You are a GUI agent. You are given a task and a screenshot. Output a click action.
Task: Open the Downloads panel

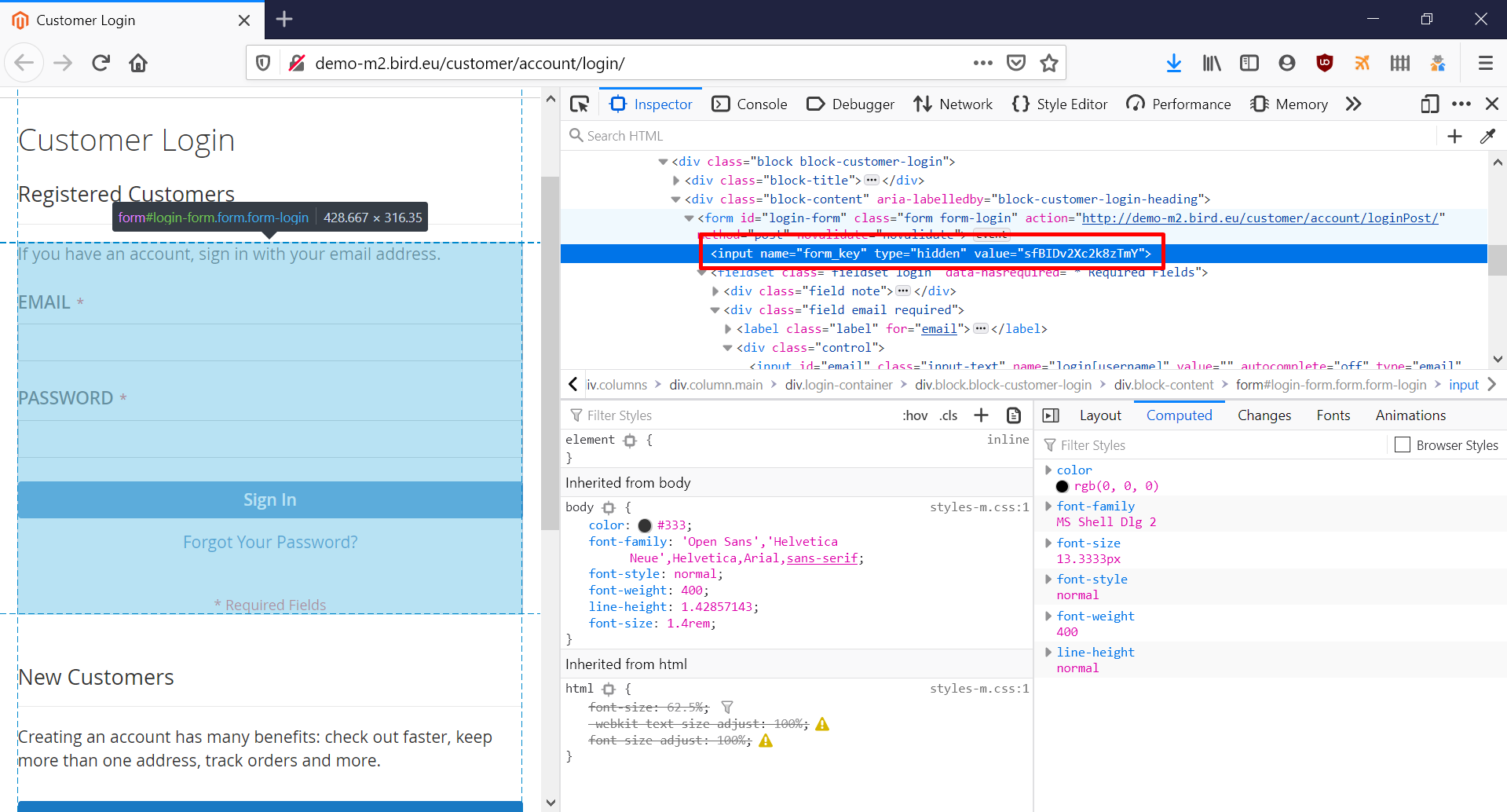[1173, 63]
